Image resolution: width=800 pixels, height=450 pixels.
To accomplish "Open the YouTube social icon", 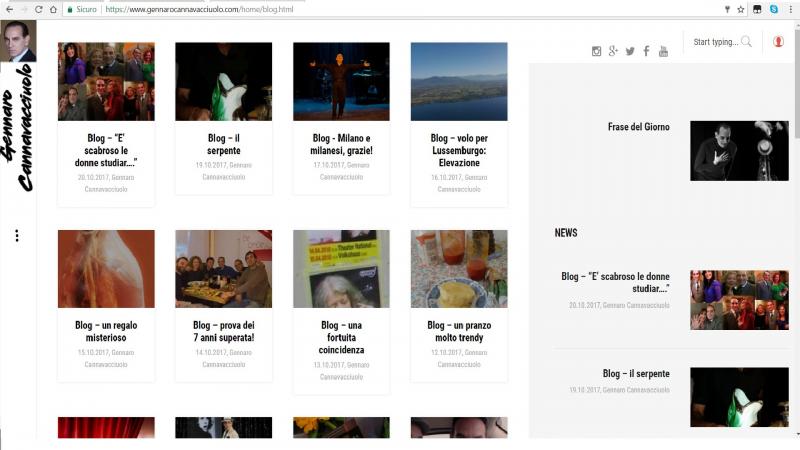I will pos(663,51).
